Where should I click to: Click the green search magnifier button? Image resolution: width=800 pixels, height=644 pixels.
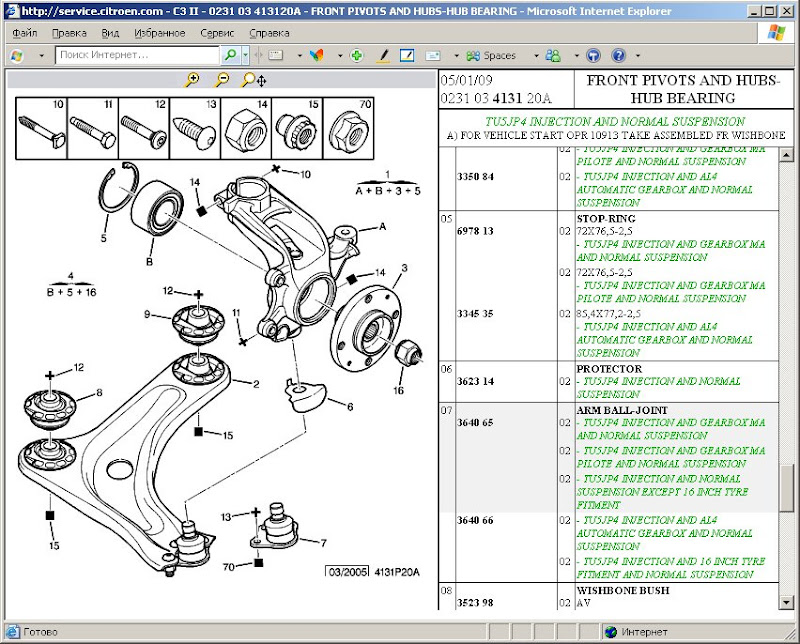tap(231, 55)
